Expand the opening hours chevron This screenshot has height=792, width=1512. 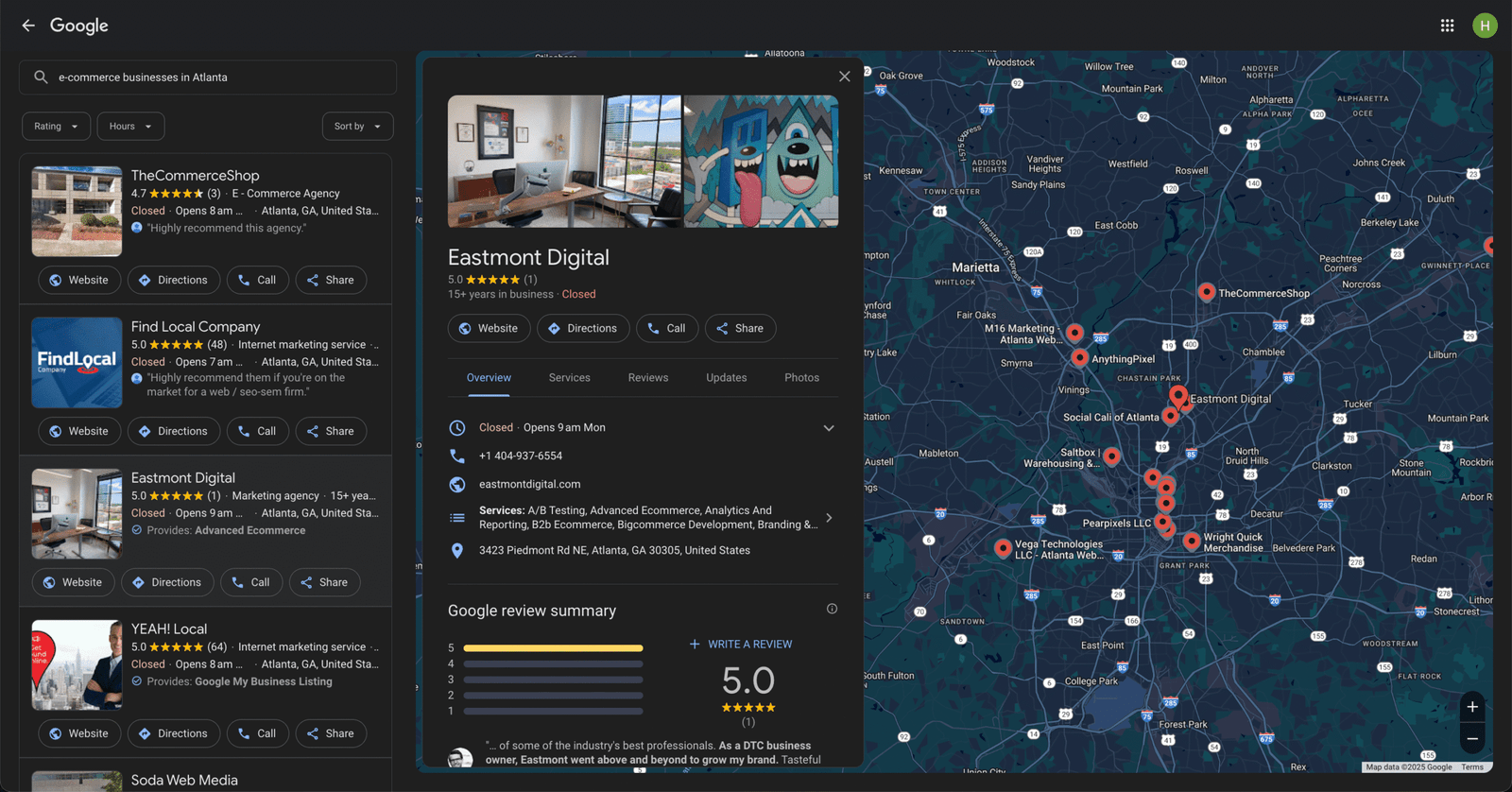[829, 428]
